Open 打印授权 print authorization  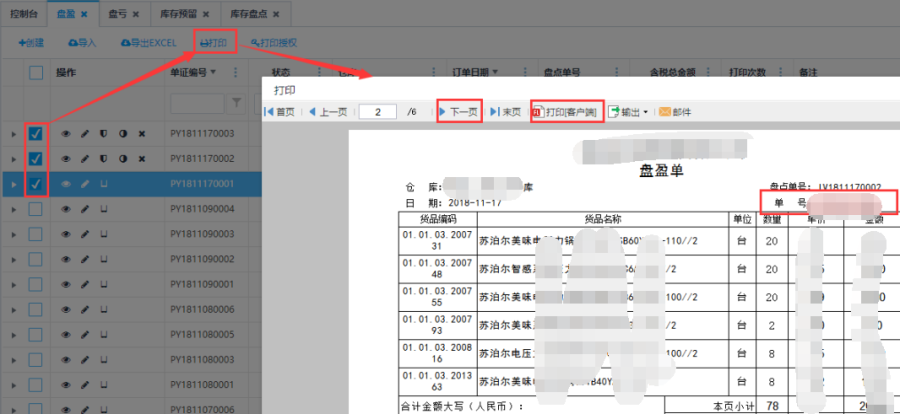click(x=274, y=43)
